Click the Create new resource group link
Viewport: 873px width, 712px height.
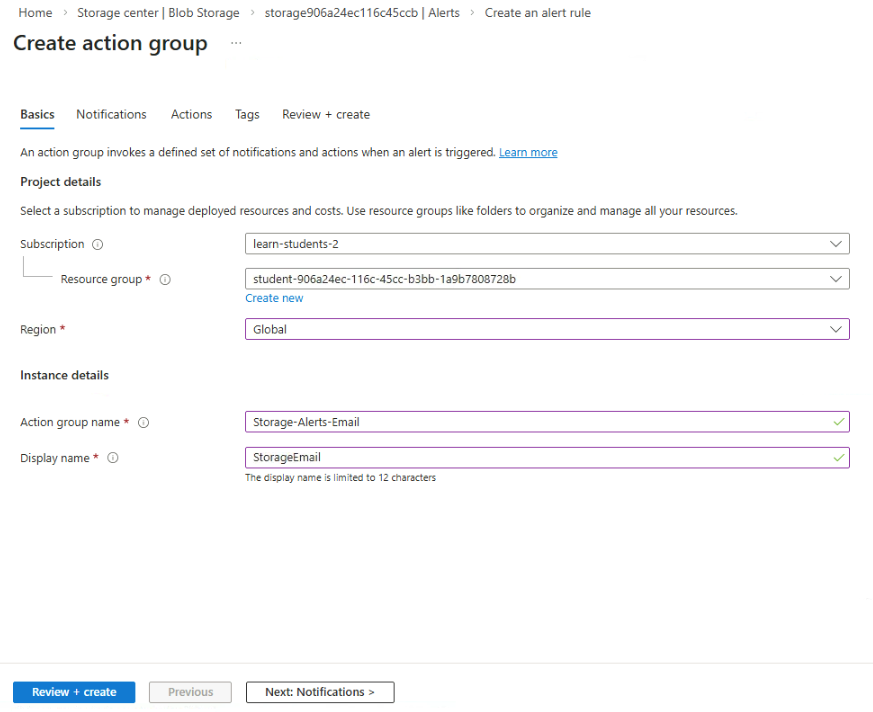[x=274, y=298]
